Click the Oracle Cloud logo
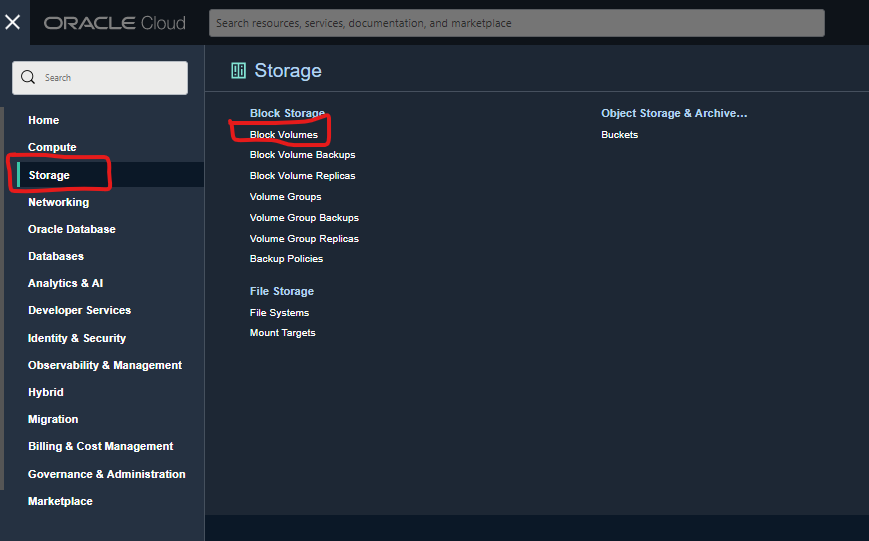Viewport: 869px width, 541px height. coord(115,23)
